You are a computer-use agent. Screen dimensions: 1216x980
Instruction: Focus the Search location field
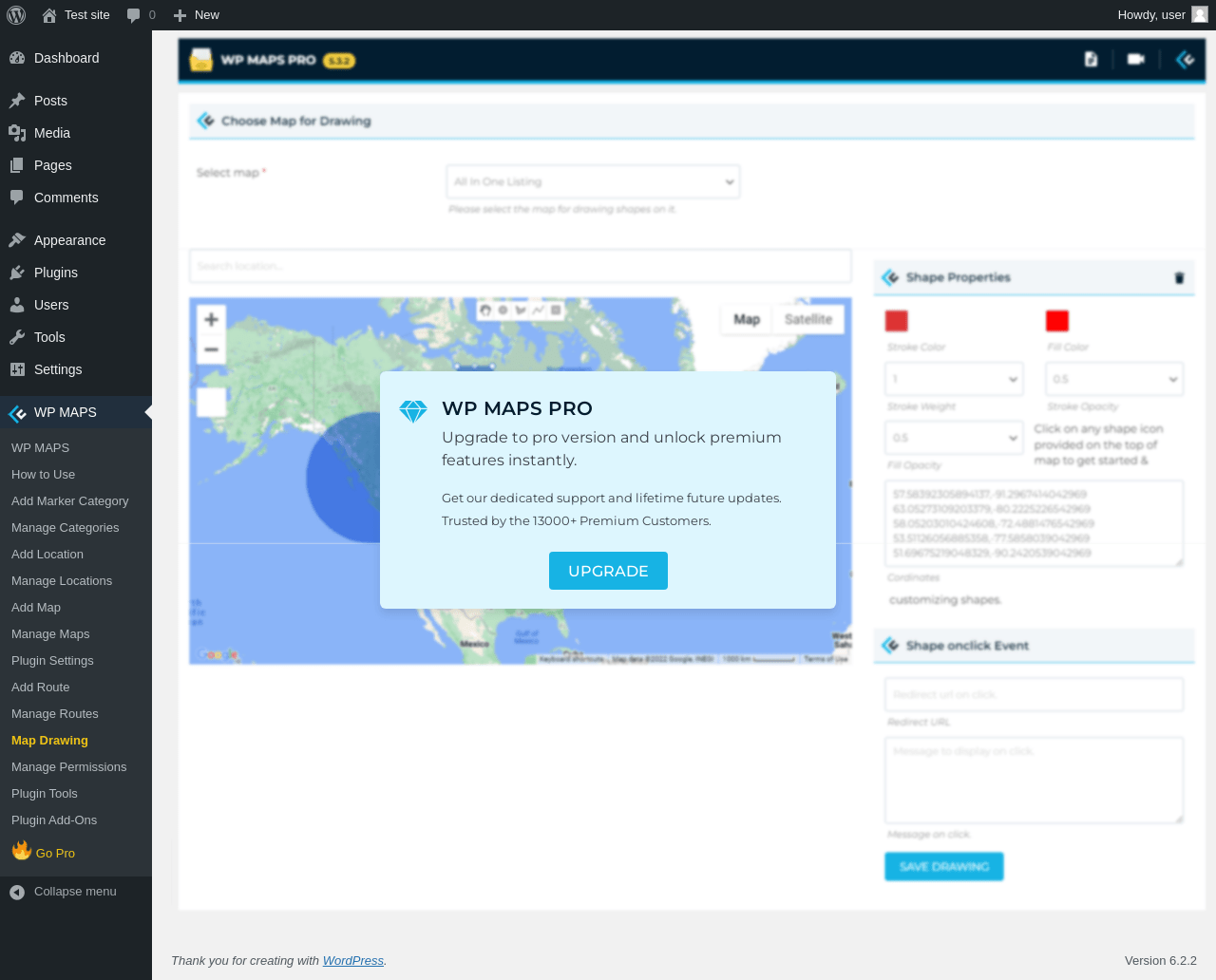(x=521, y=266)
